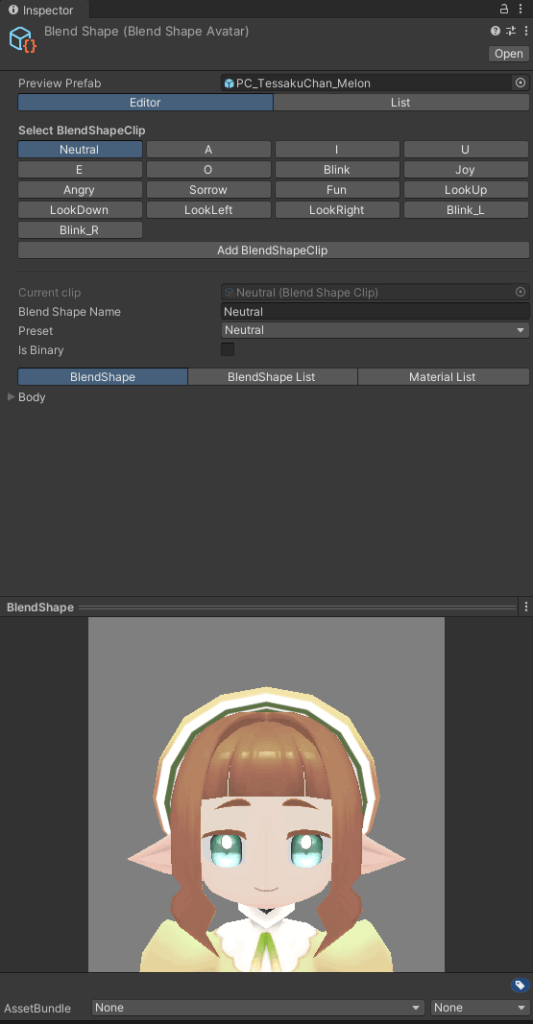Open the BlendShape preview panel options menu
The width and height of the screenshot is (533, 1024).
point(526,607)
